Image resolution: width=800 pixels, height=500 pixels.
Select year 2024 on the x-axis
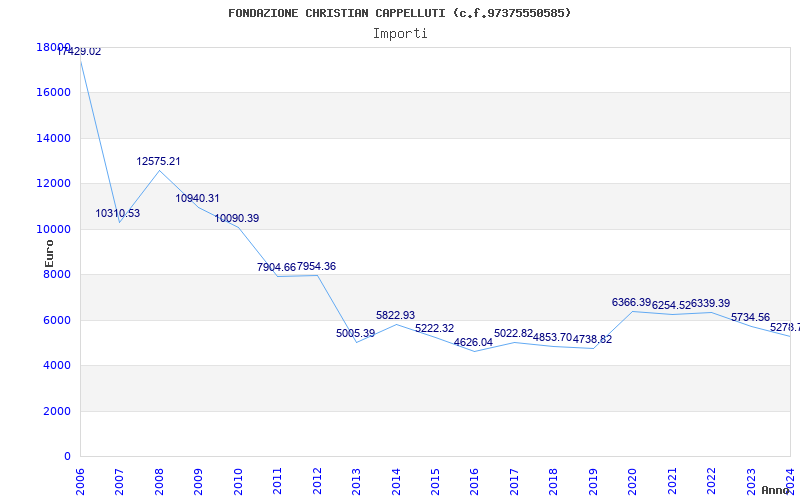pos(789,480)
